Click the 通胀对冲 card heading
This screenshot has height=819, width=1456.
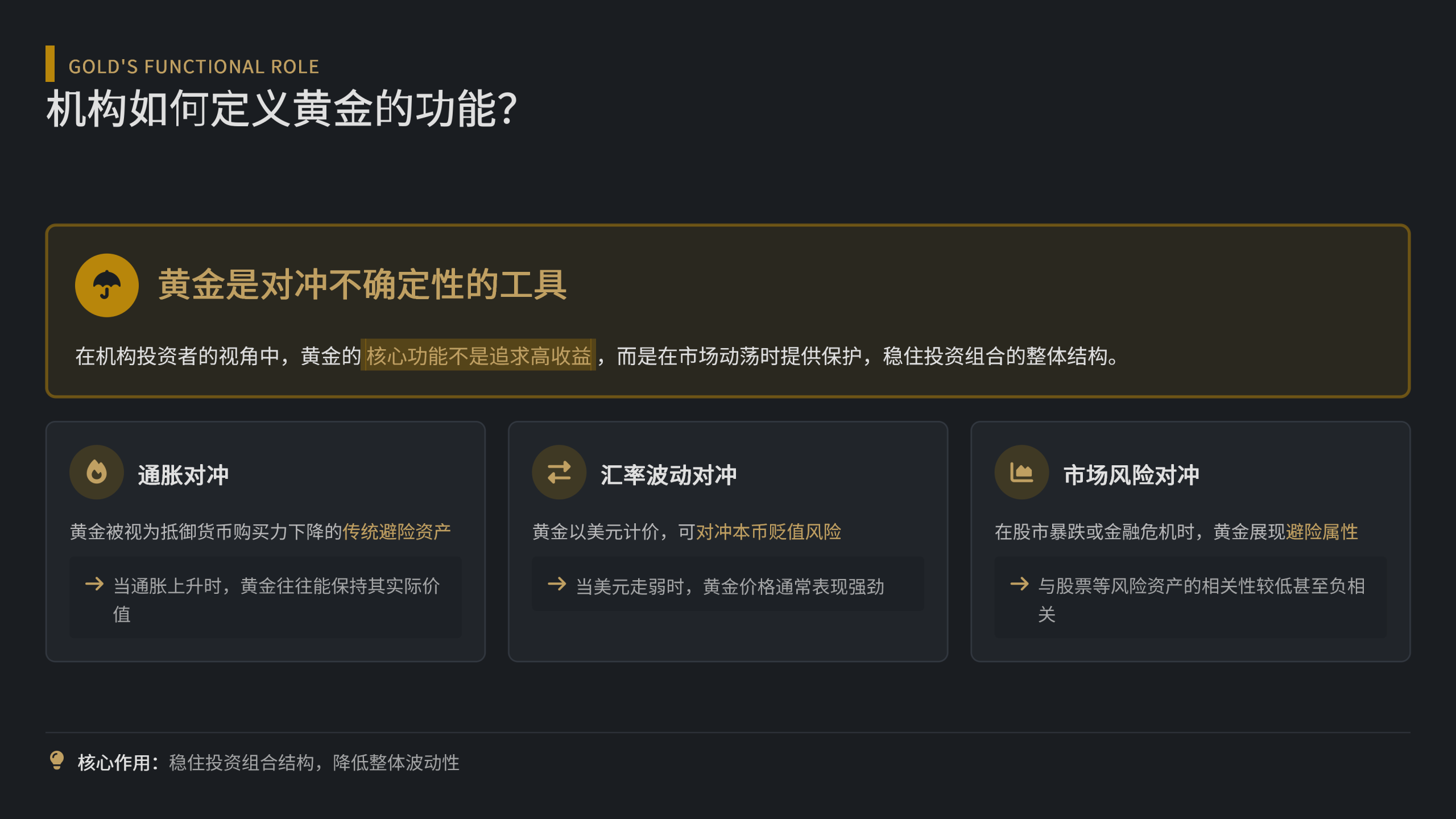(183, 475)
